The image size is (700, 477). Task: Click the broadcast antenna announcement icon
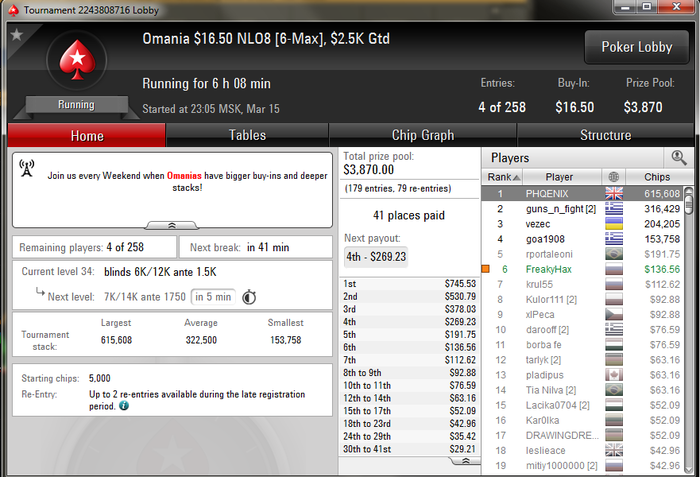[27, 168]
